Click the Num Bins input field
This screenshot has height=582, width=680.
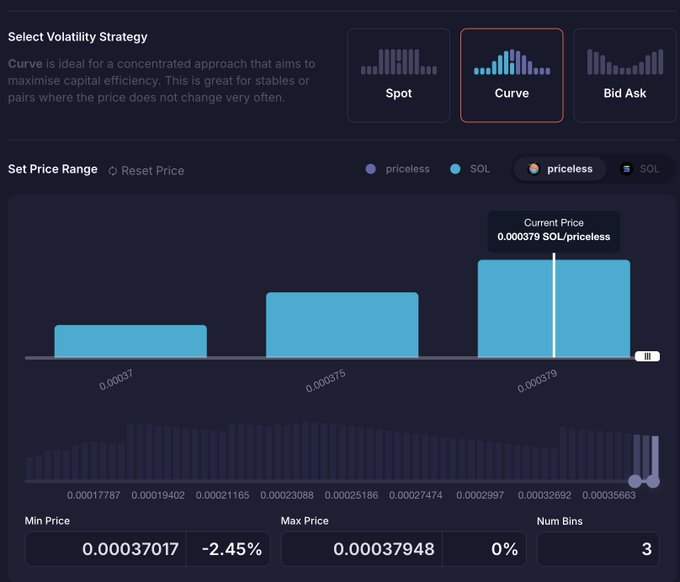[598, 549]
